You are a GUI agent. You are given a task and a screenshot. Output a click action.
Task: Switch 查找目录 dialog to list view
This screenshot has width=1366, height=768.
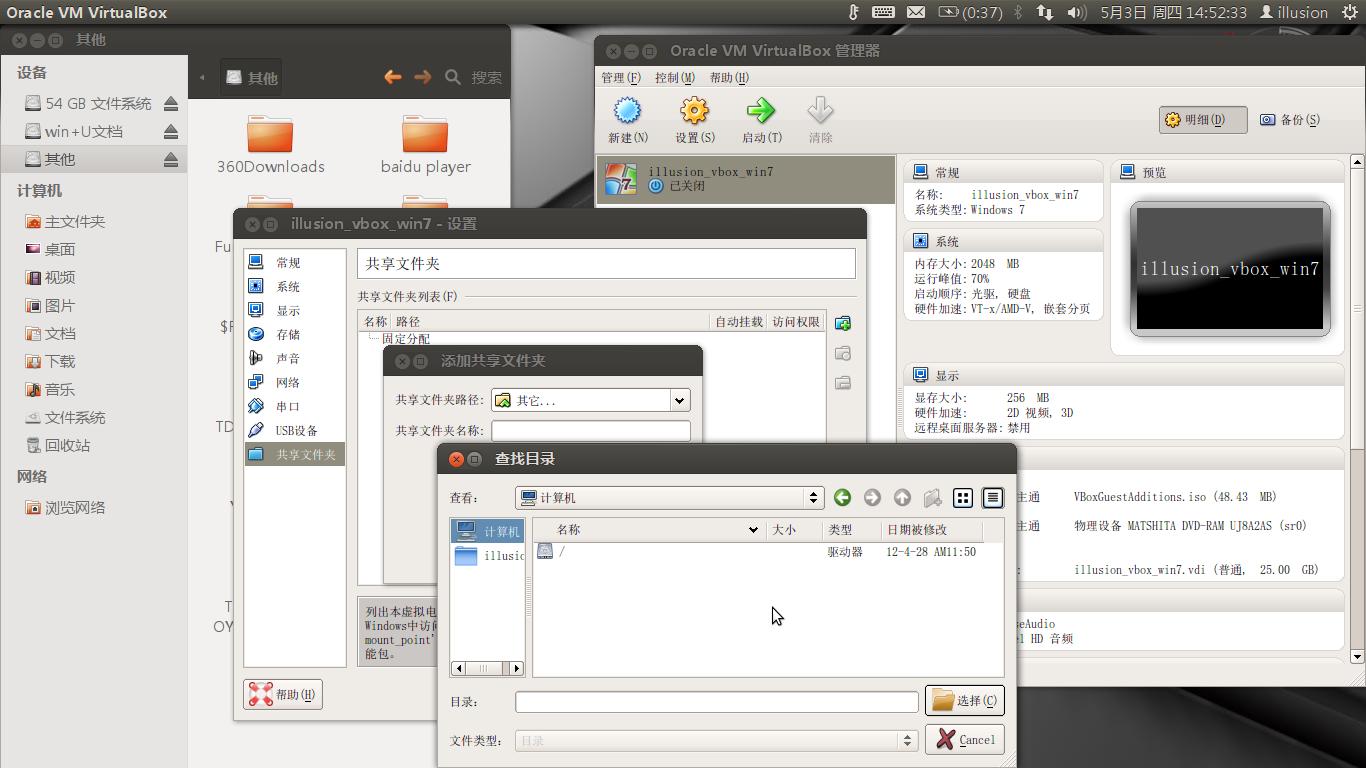963,497
